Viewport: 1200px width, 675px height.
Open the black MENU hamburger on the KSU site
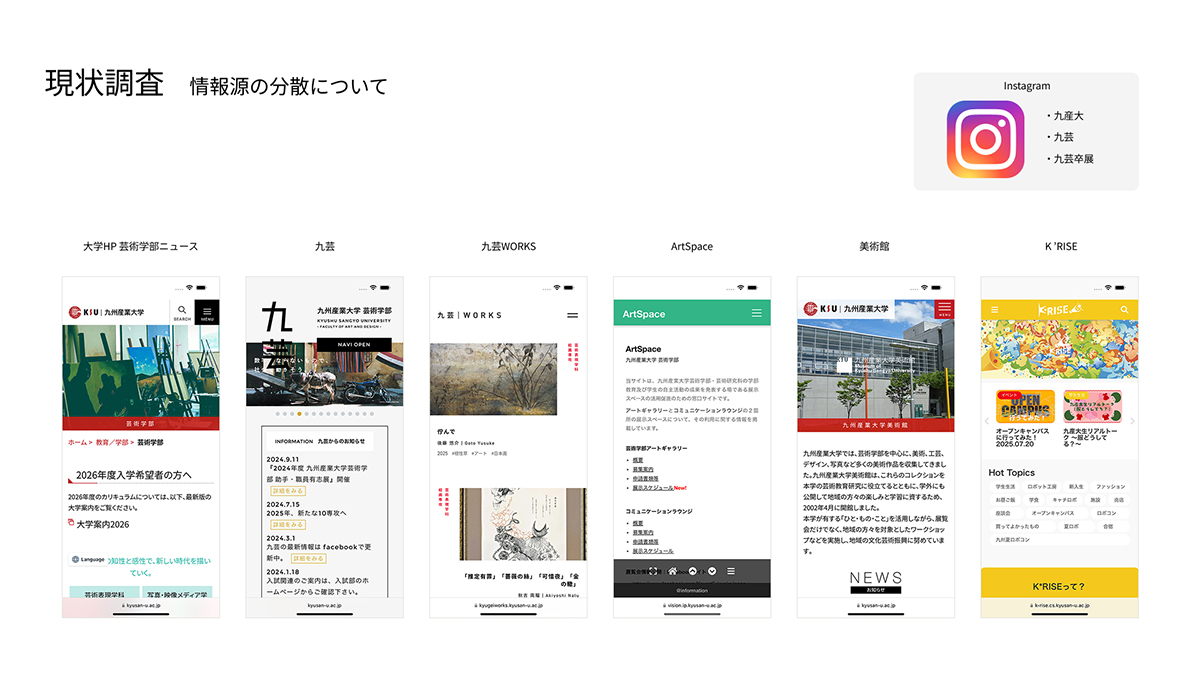point(207,312)
